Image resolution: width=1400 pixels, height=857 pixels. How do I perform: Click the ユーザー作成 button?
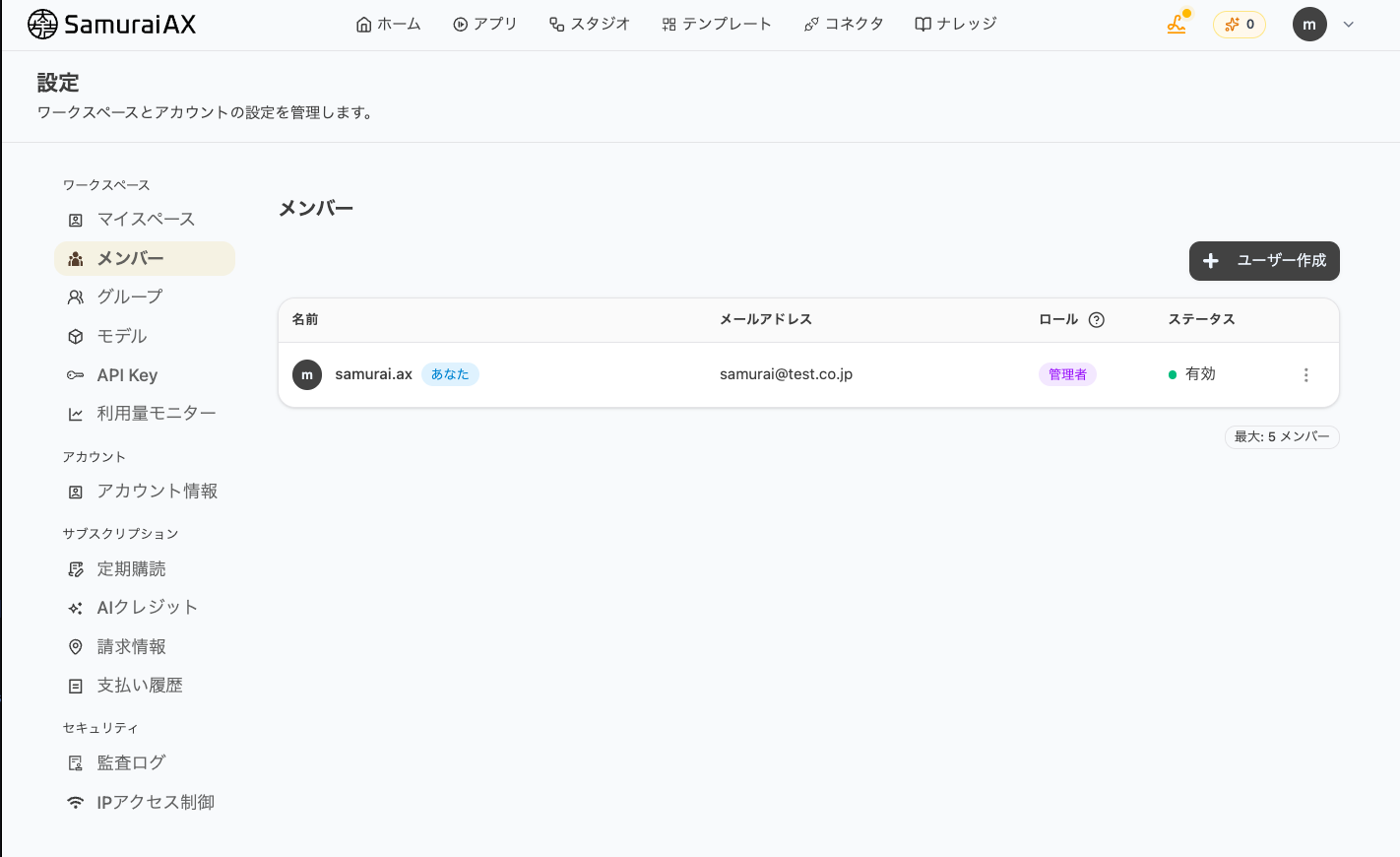pos(1264,261)
